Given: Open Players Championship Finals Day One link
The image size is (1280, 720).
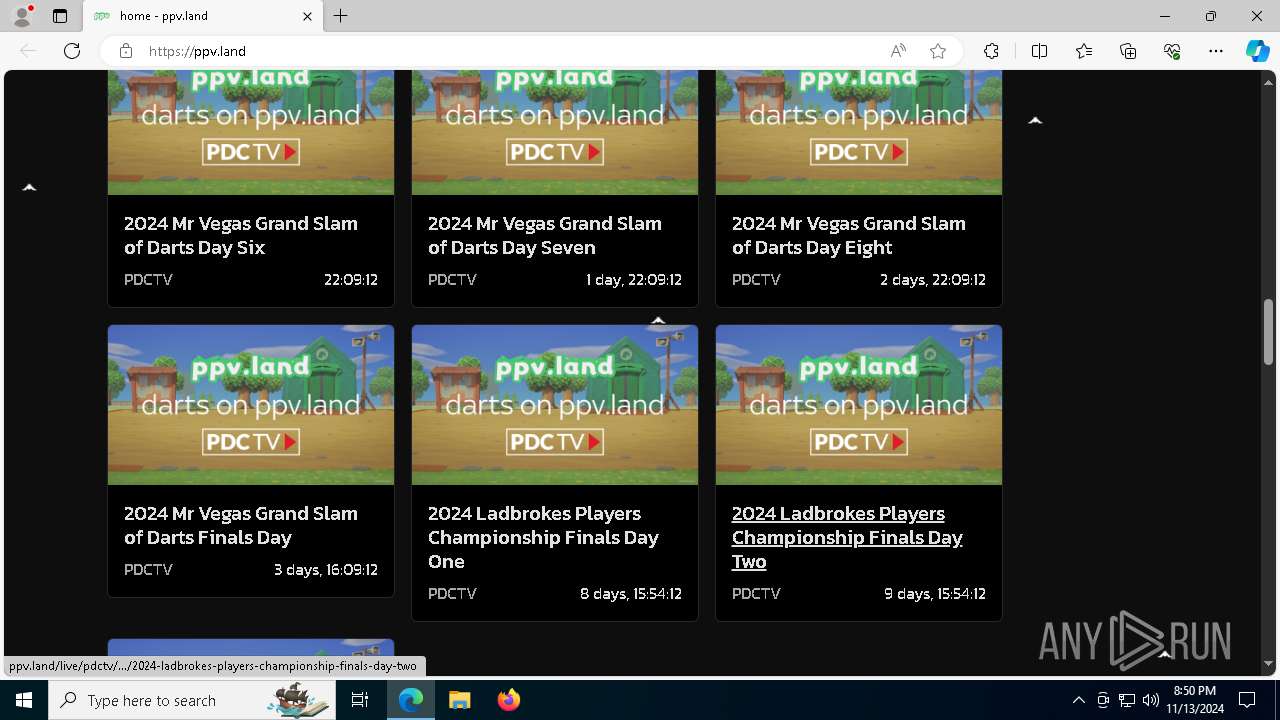Looking at the screenshot, I should coord(543,538).
